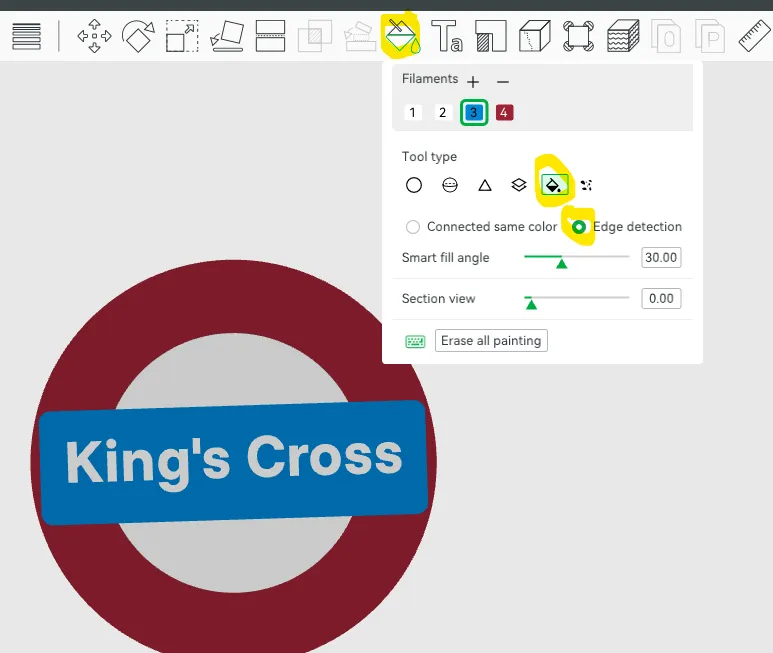Select the Color painting tool
This screenshot has width=773, height=653.
click(x=402, y=36)
